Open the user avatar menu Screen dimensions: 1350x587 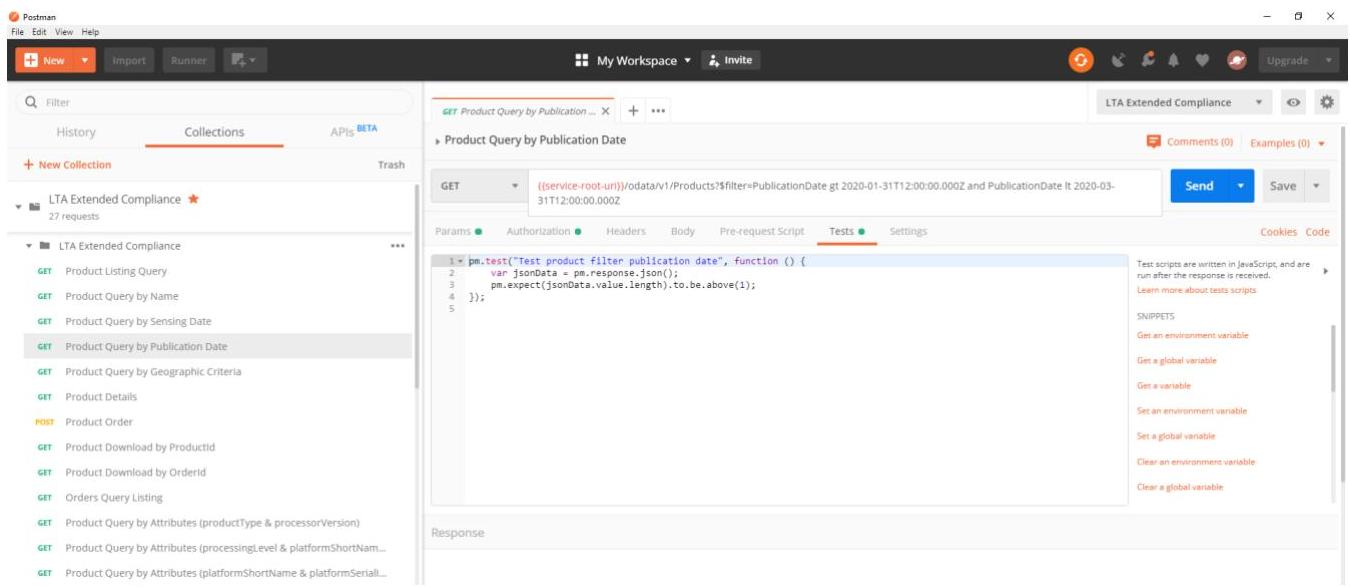click(x=1237, y=60)
